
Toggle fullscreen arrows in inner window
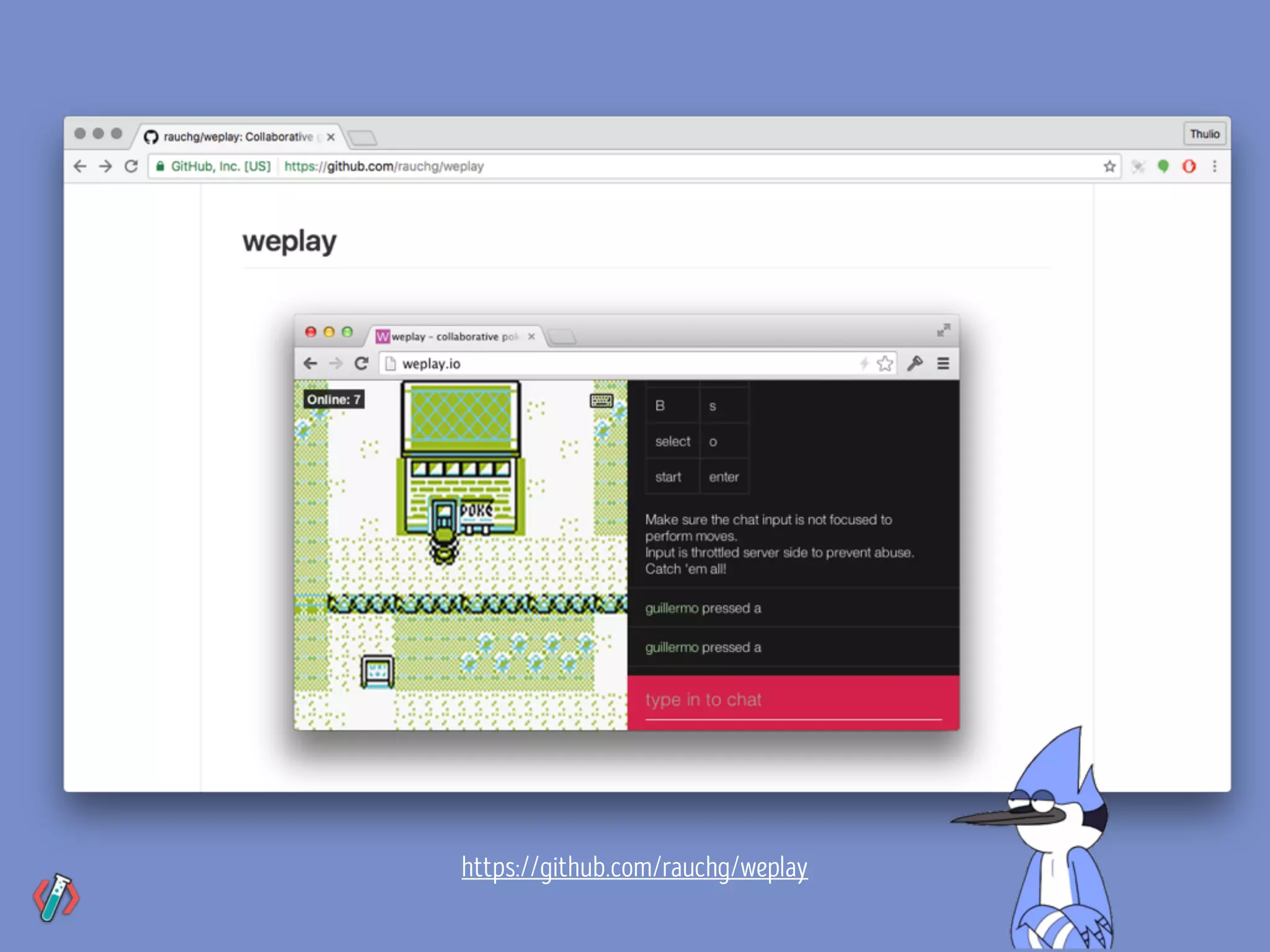coord(943,330)
